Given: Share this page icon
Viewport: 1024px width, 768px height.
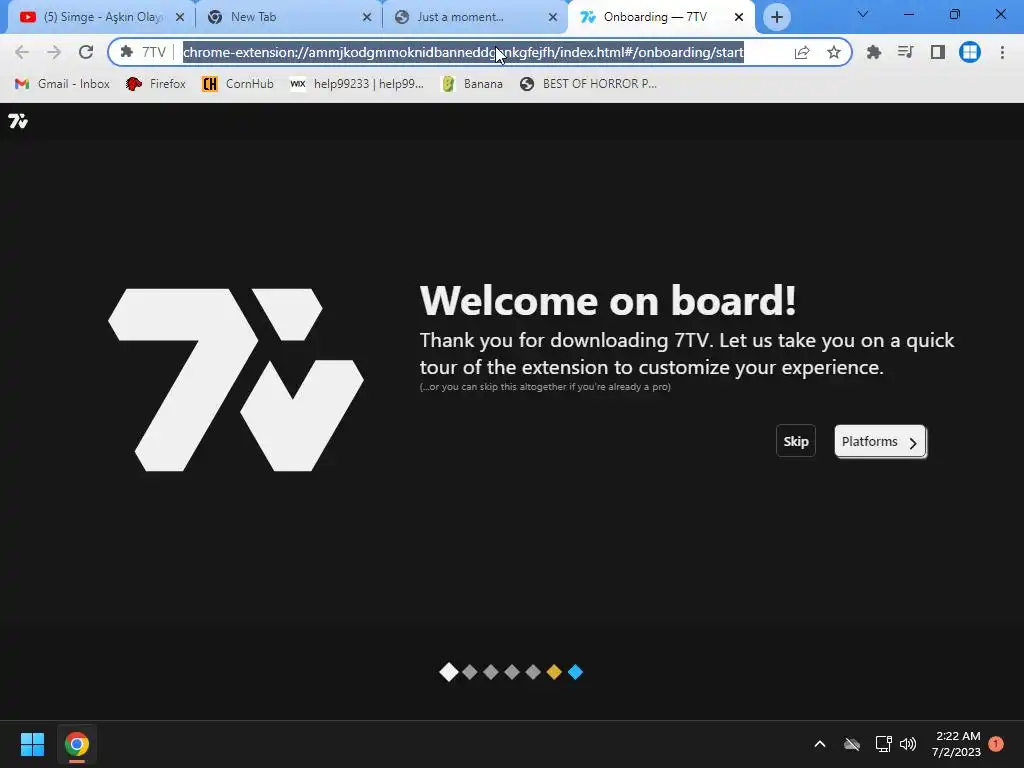Looking at the screenshot, I should (x=802, y=52).
